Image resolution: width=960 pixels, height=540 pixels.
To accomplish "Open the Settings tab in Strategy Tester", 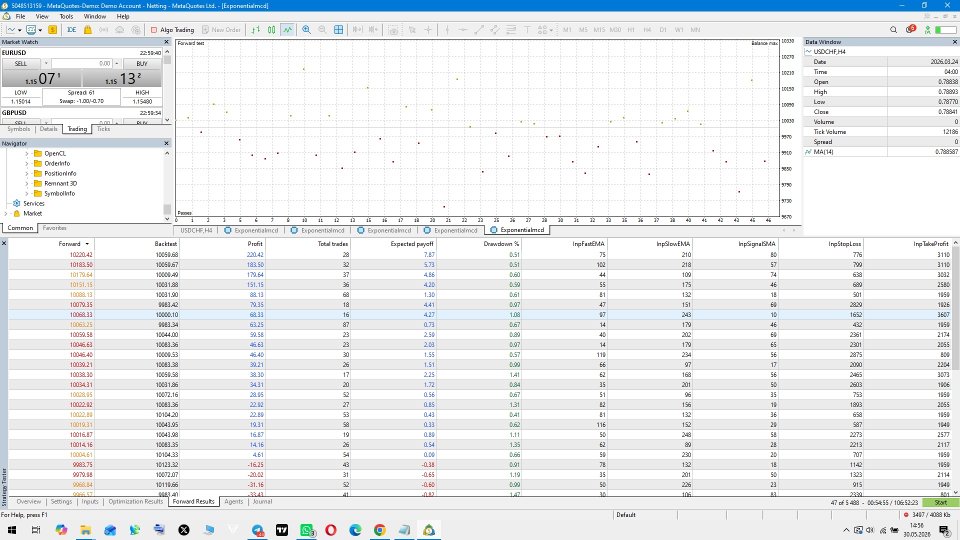I will 61,501.
